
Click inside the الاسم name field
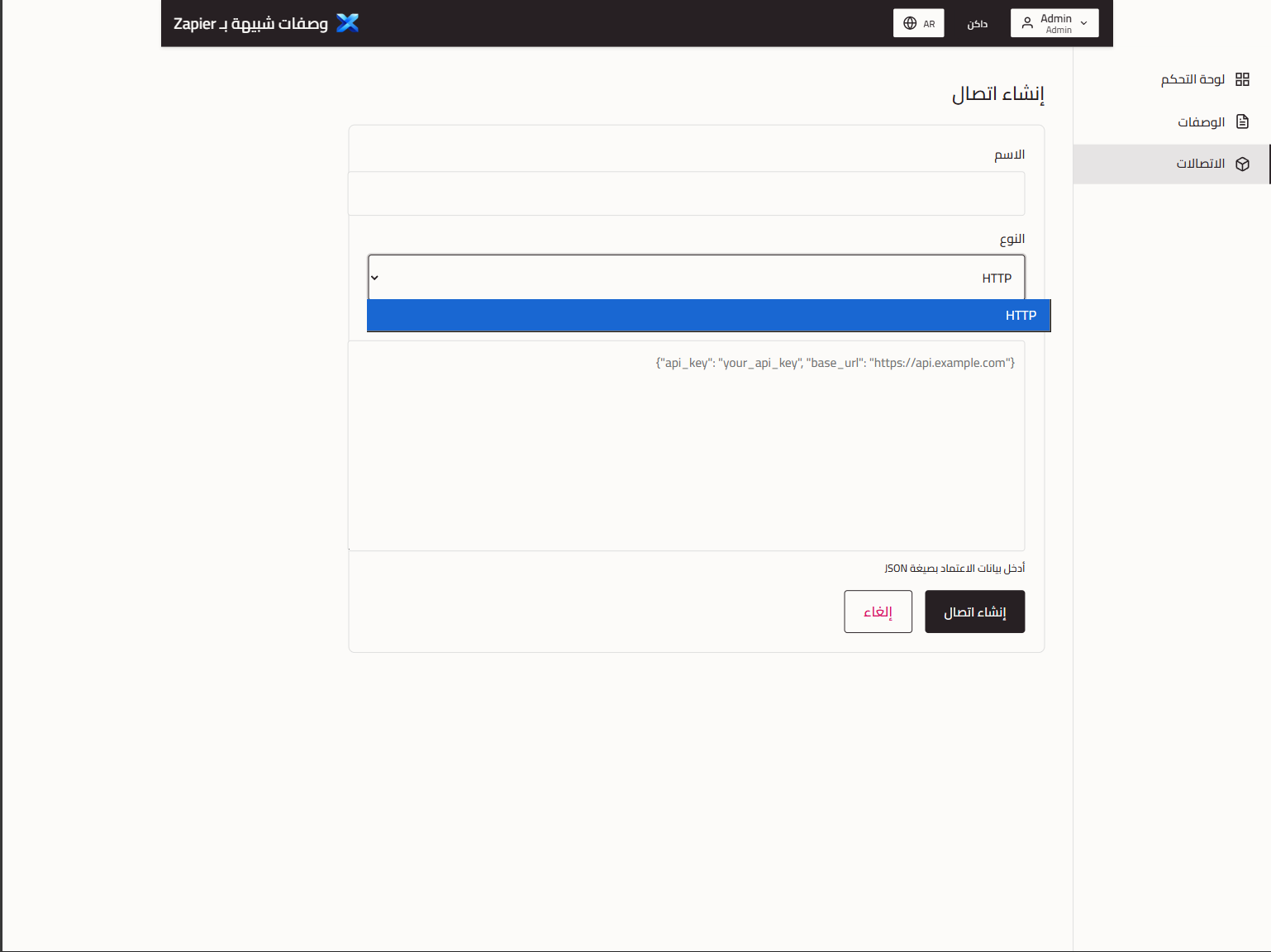tap(686, 193)
